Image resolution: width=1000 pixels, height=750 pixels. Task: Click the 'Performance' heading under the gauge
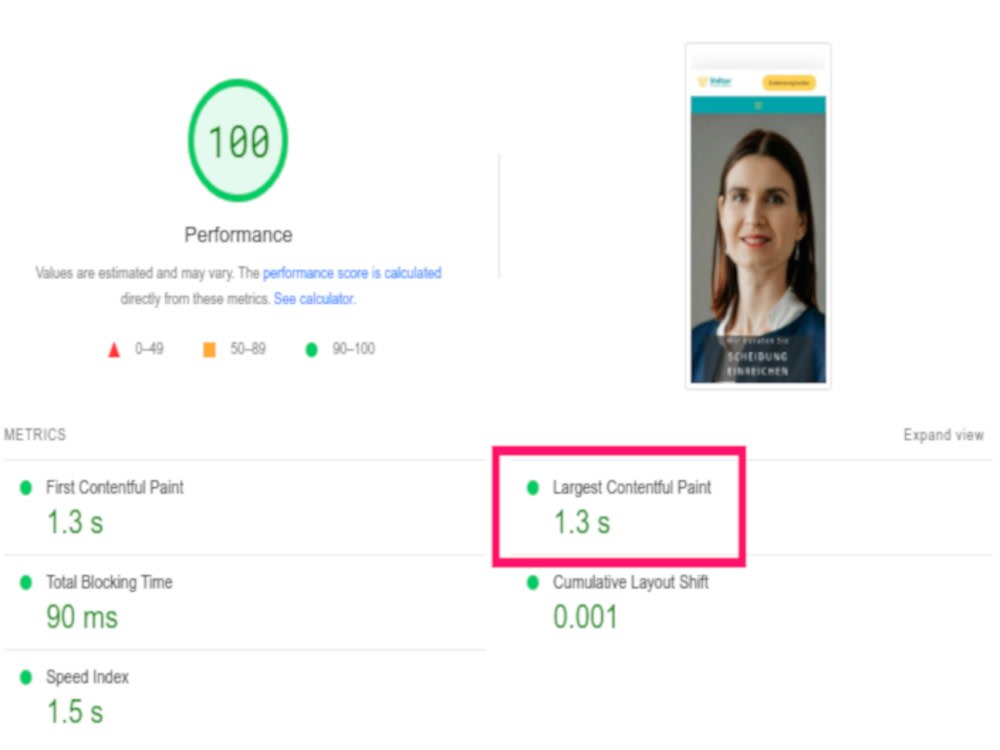pos(239,235)
